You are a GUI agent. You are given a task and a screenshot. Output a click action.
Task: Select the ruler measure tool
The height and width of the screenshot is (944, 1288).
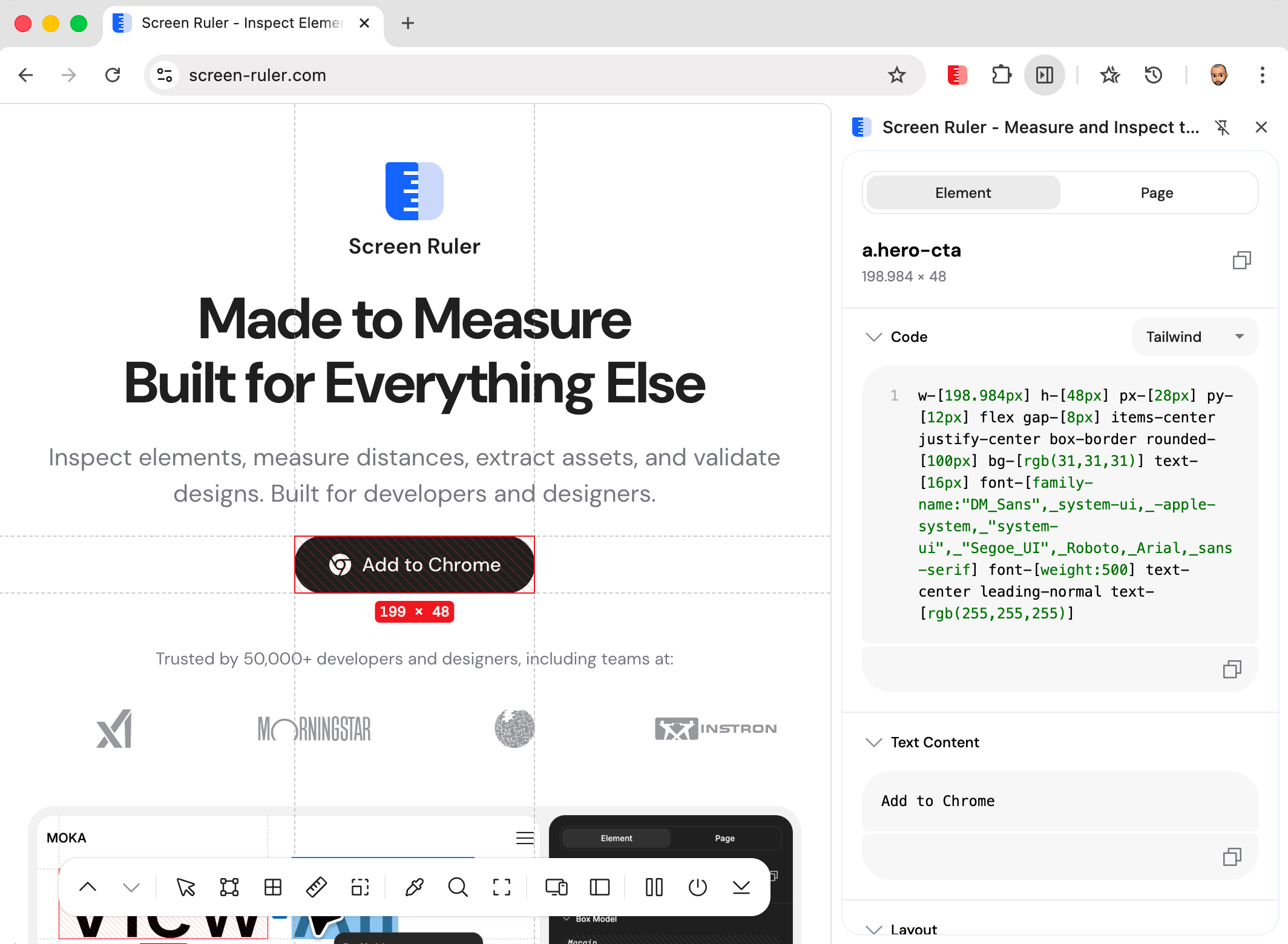tap(317, 887)
